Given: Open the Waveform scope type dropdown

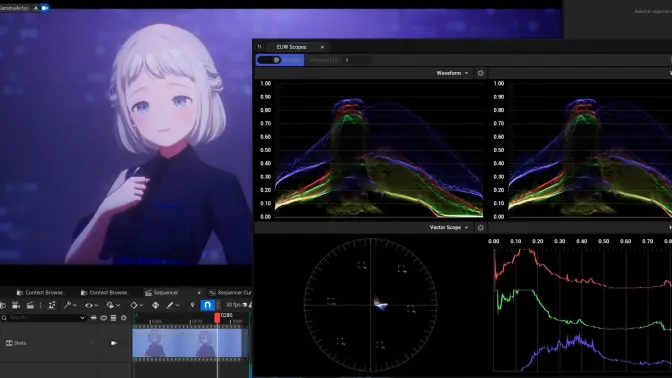Looking at the screenshot, I should tap(452, 73).
